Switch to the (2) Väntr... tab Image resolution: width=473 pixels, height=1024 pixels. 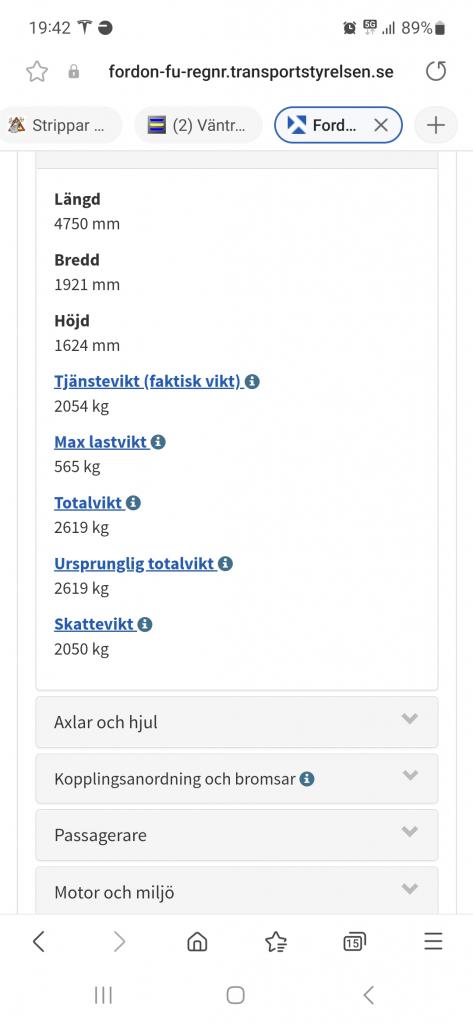tap(199, 125)
